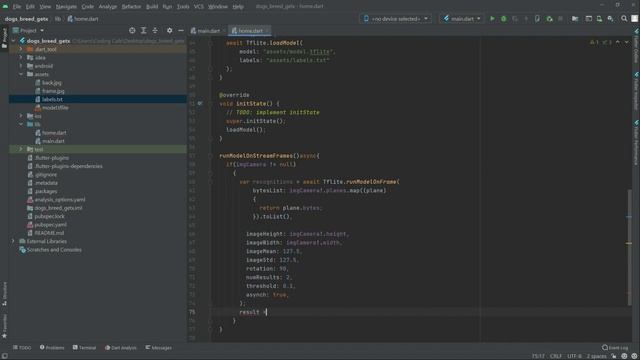Expand the test folder
The image size is (640, 360).
pos(21,149)
